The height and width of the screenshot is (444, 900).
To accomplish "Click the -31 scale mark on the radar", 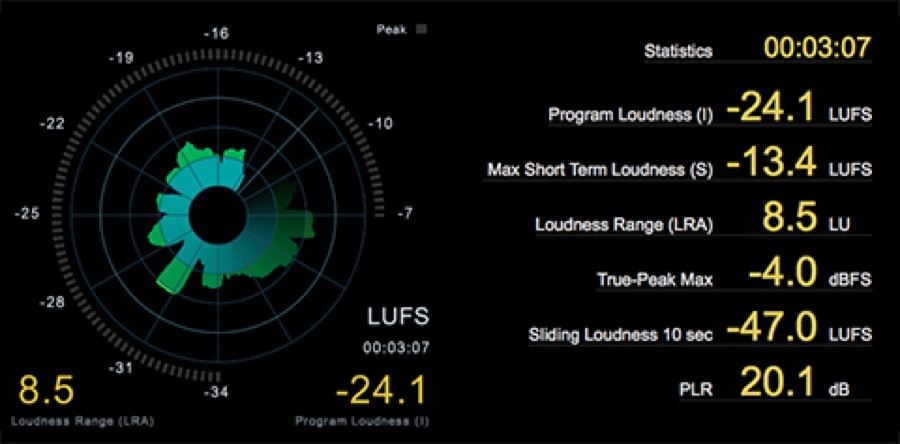I will click(121, 368).
